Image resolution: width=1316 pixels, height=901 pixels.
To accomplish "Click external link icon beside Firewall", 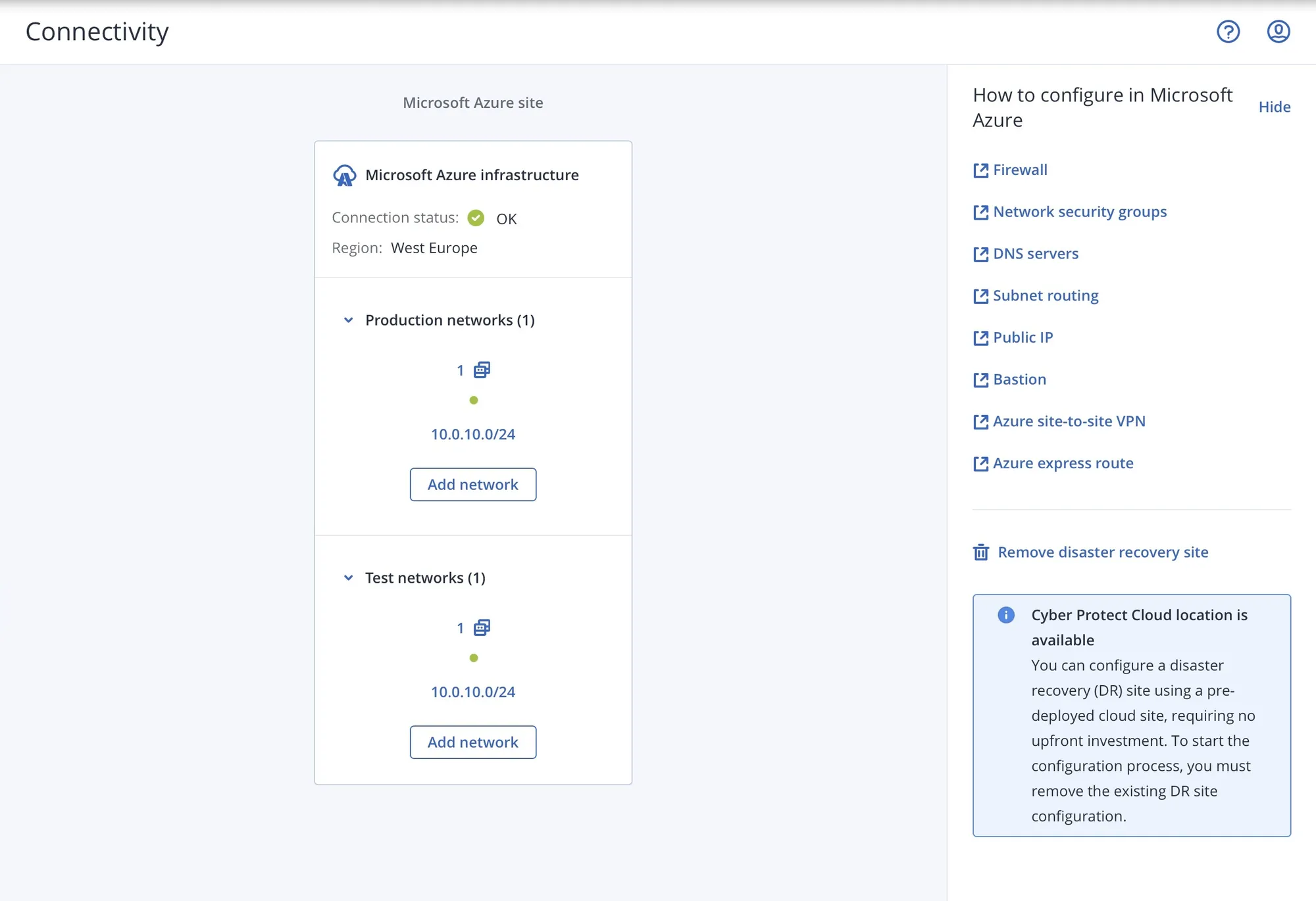I will [980, 170].
